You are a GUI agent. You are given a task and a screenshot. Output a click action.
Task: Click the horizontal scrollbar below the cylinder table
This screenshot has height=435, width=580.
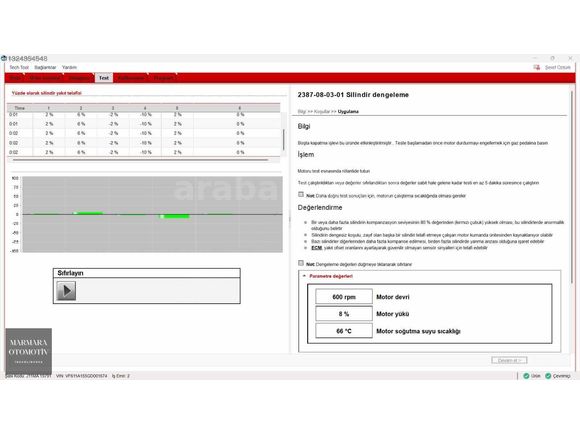pyautogui.click(x=141, y=160)
